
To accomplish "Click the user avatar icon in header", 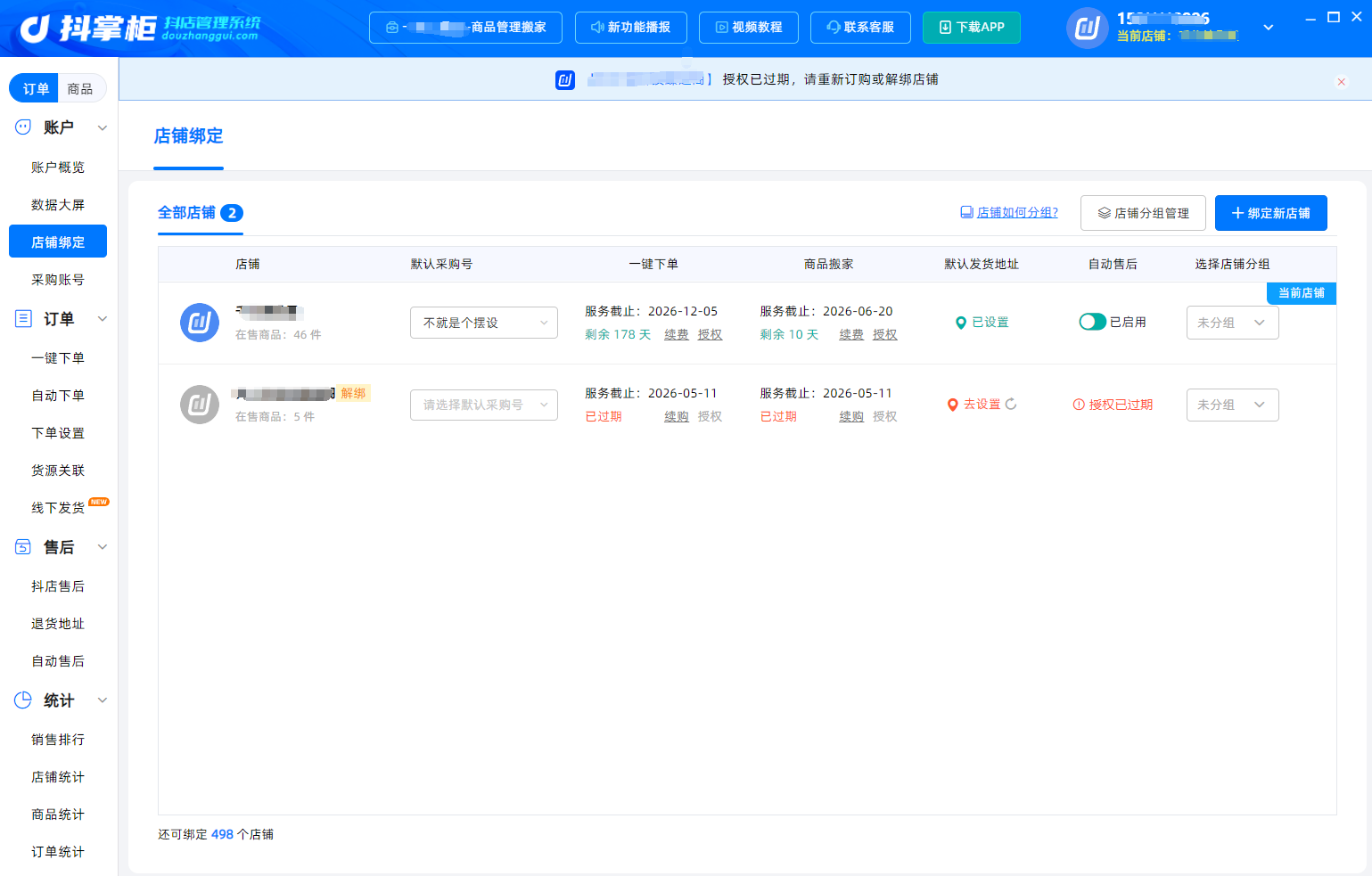I will (x=1087, y=28).
